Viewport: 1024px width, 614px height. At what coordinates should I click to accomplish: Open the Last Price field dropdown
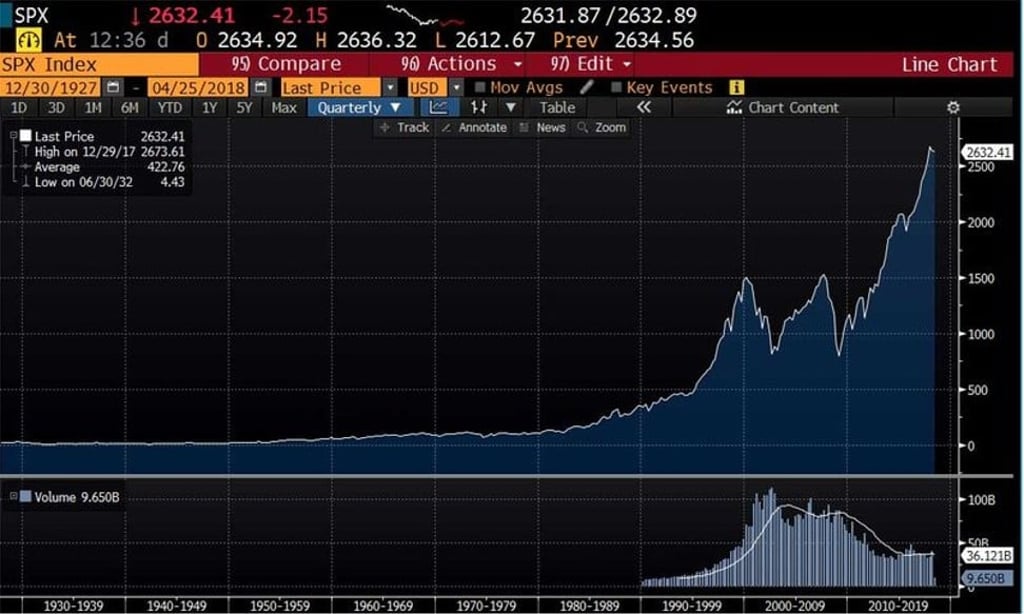click(391, 88)
